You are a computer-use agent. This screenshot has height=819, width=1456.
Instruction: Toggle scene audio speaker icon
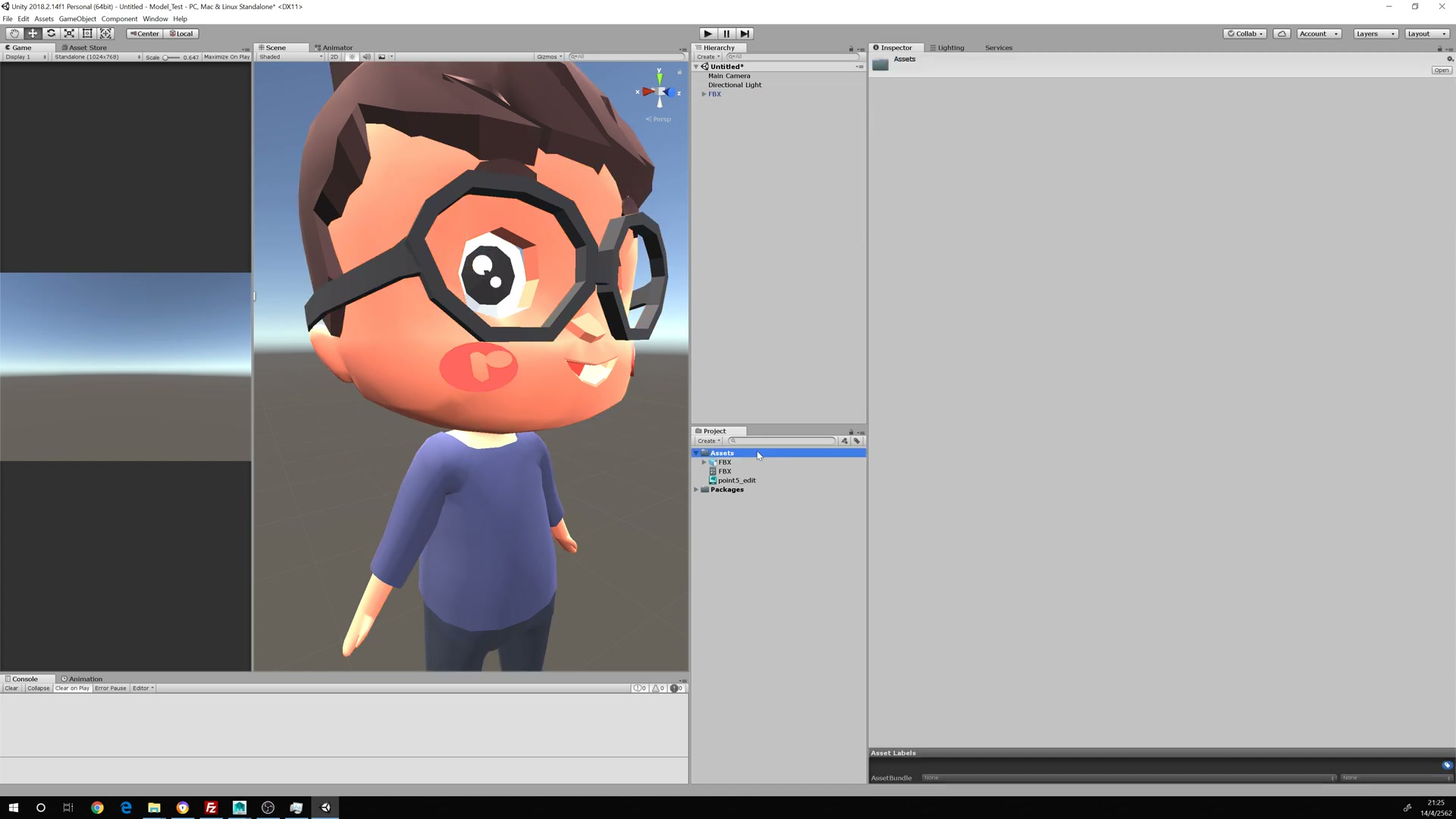click(x=367, y=57)
